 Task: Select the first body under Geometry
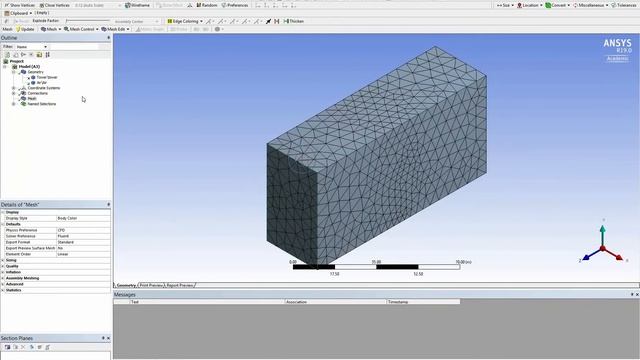[47, 77]
